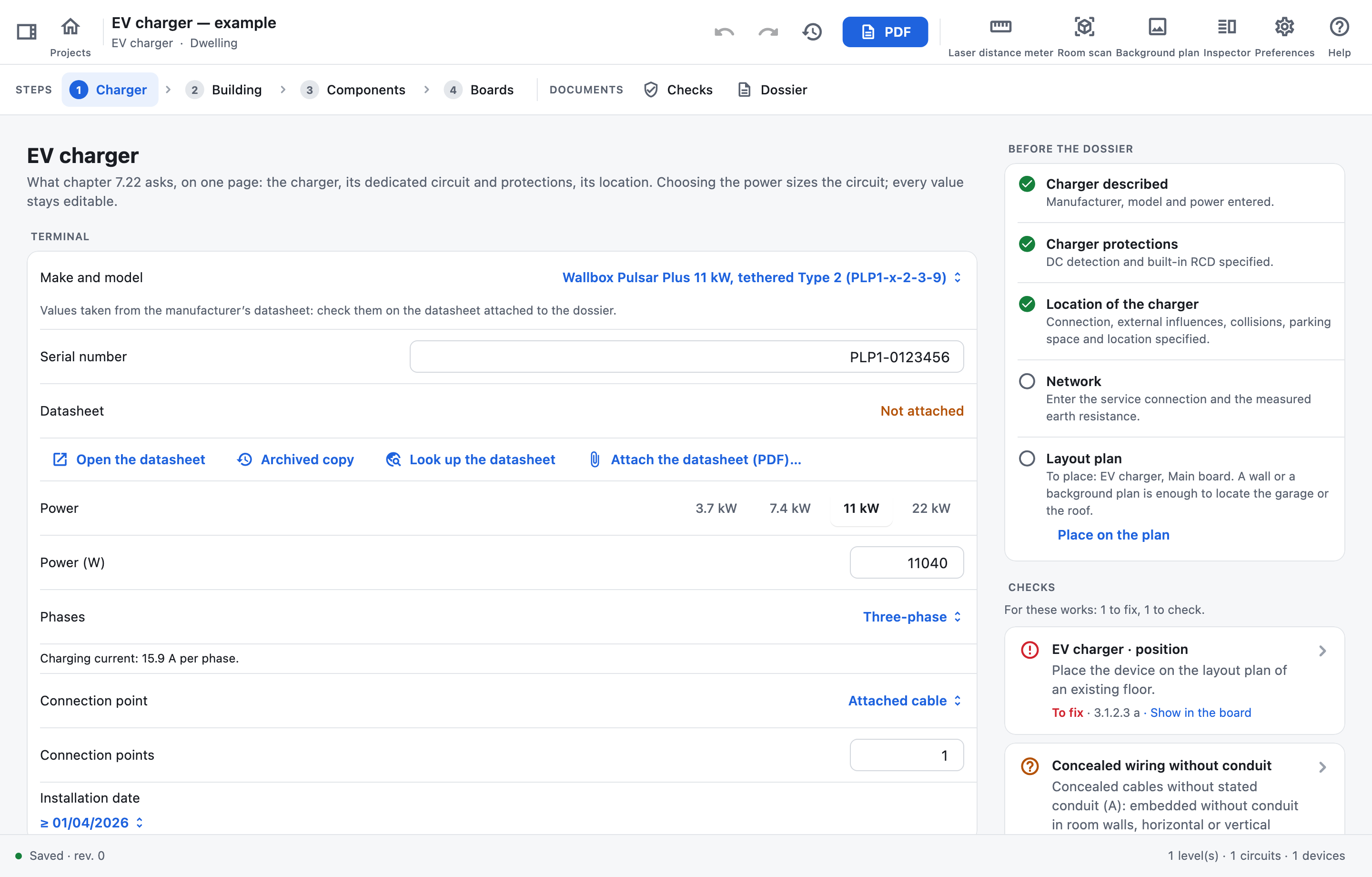This screenshot has width=1372, height=877.
Task: Open the Background plan tool
Action: [x=1157, y=37]
